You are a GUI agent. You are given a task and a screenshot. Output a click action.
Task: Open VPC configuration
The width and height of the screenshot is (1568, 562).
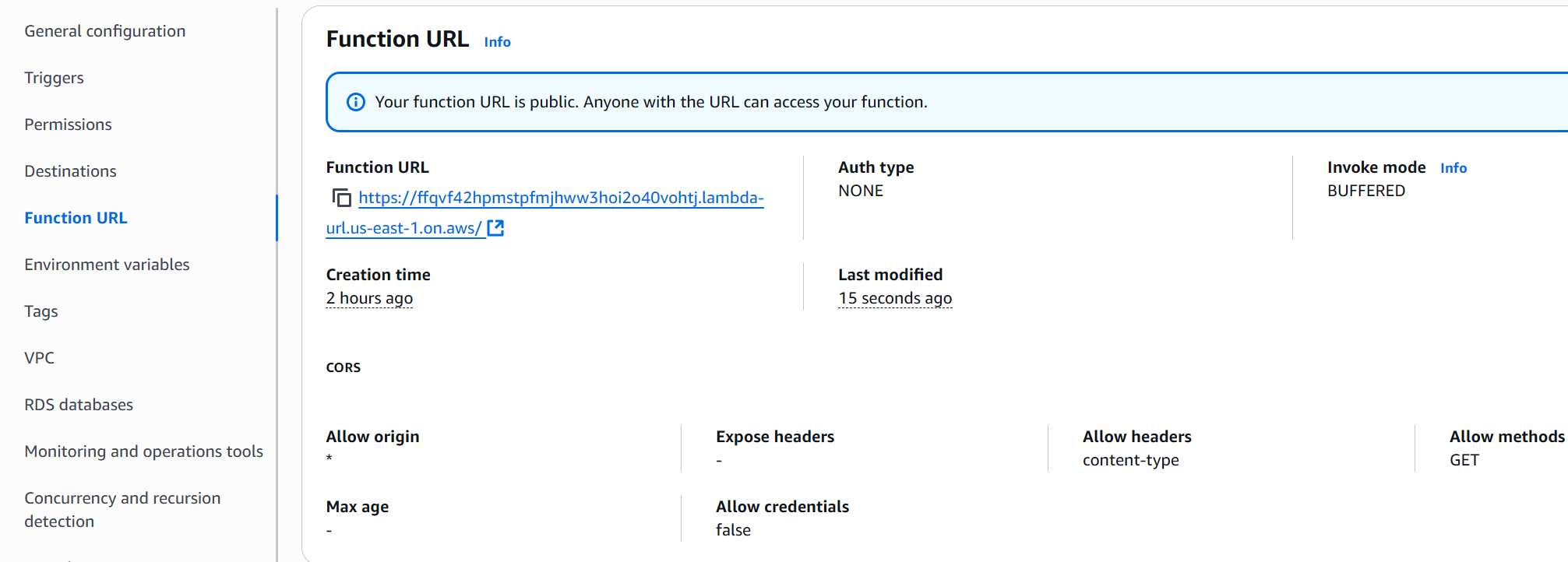tap(39, 358)
